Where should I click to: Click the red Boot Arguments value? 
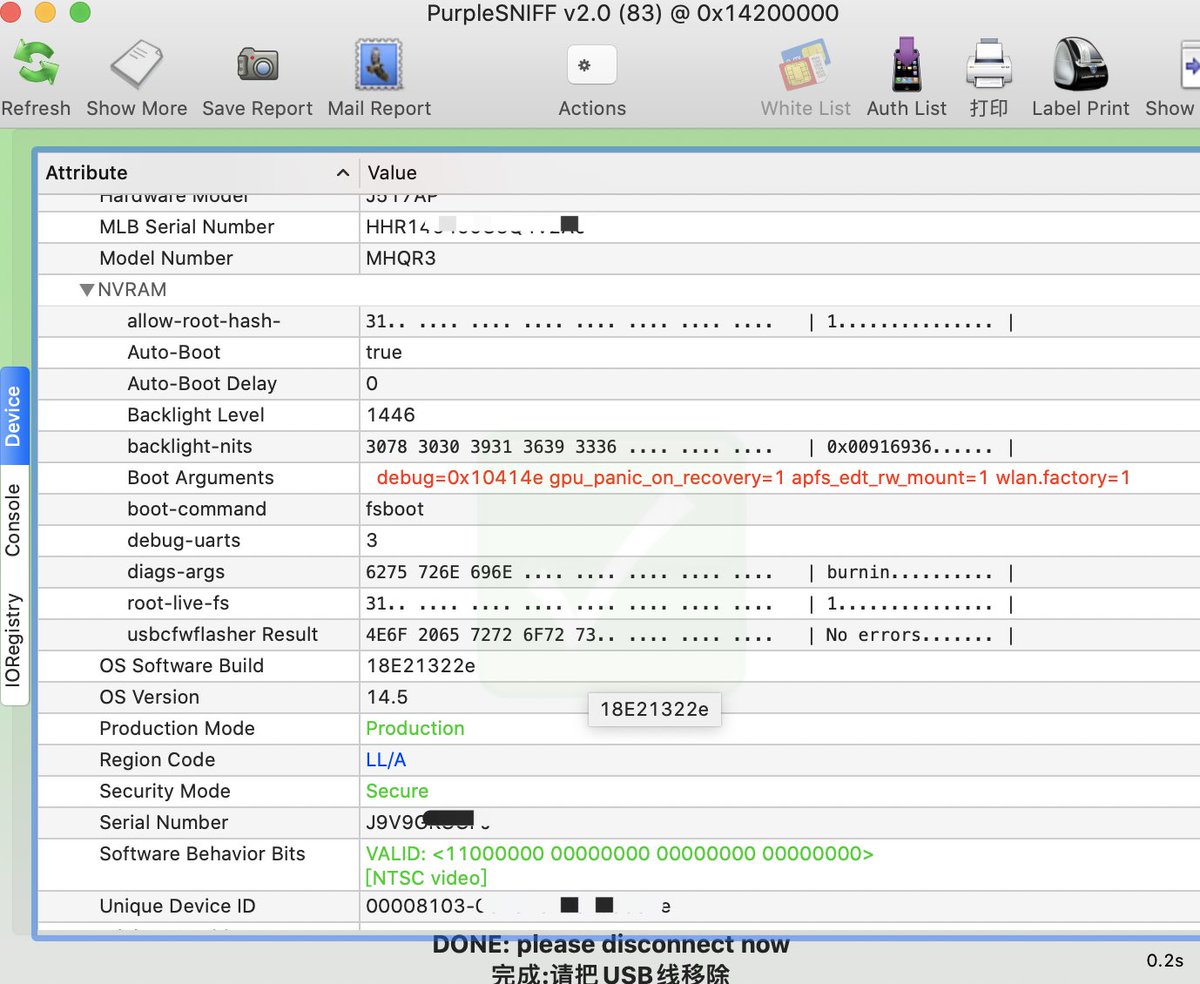click(x=753, y=478)
